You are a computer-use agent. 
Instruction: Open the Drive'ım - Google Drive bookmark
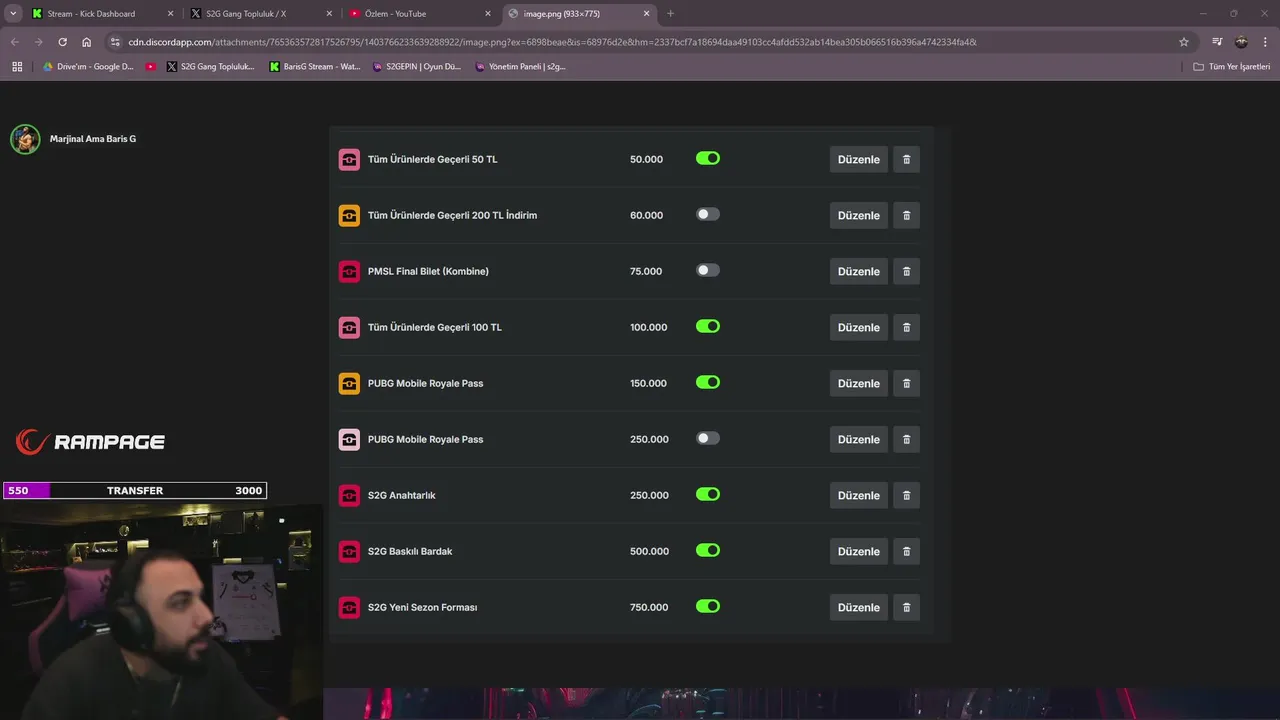(x=88, y=67)
